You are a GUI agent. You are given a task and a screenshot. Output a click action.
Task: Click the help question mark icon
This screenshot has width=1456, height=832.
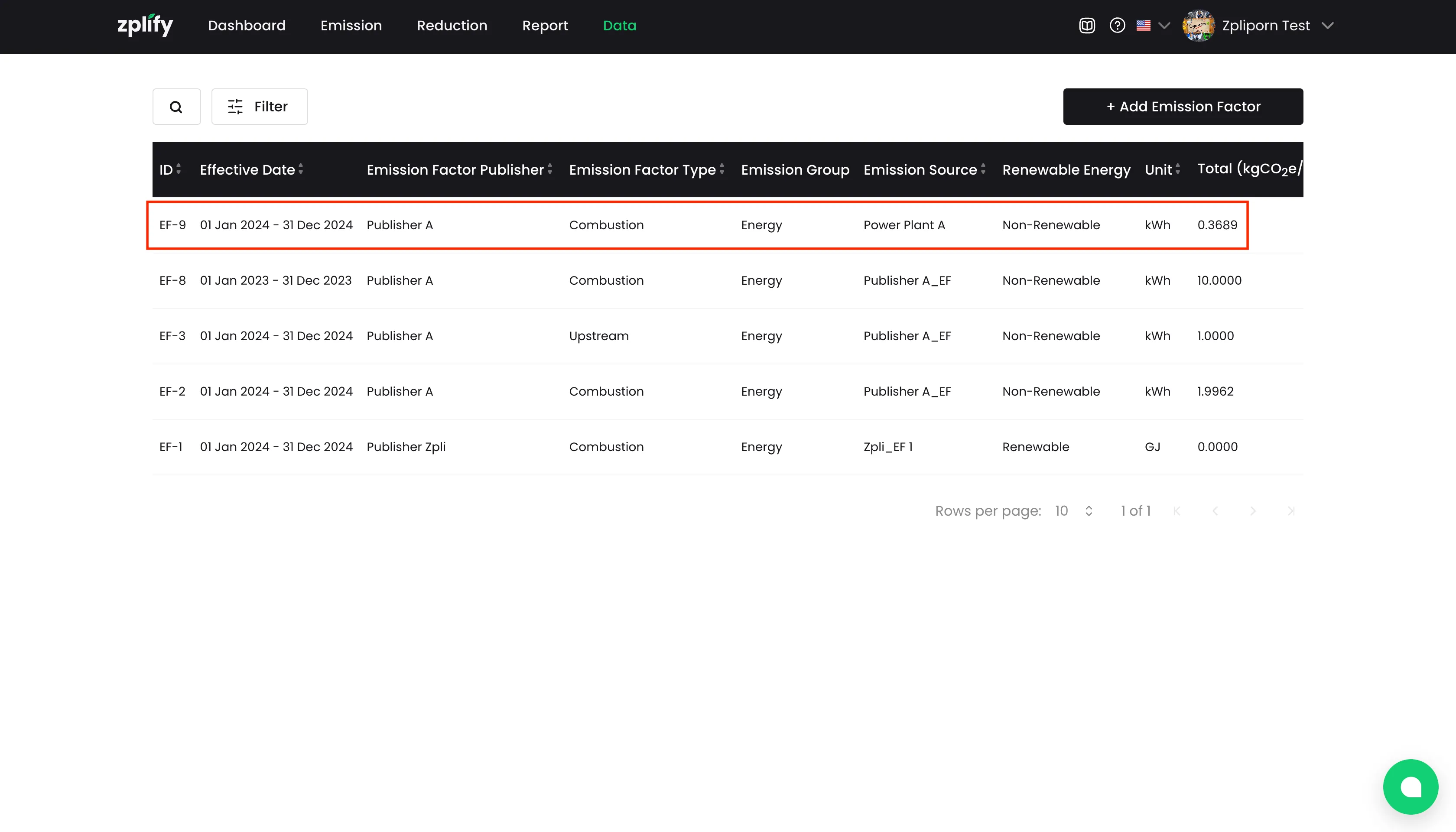coord(1117,26)
